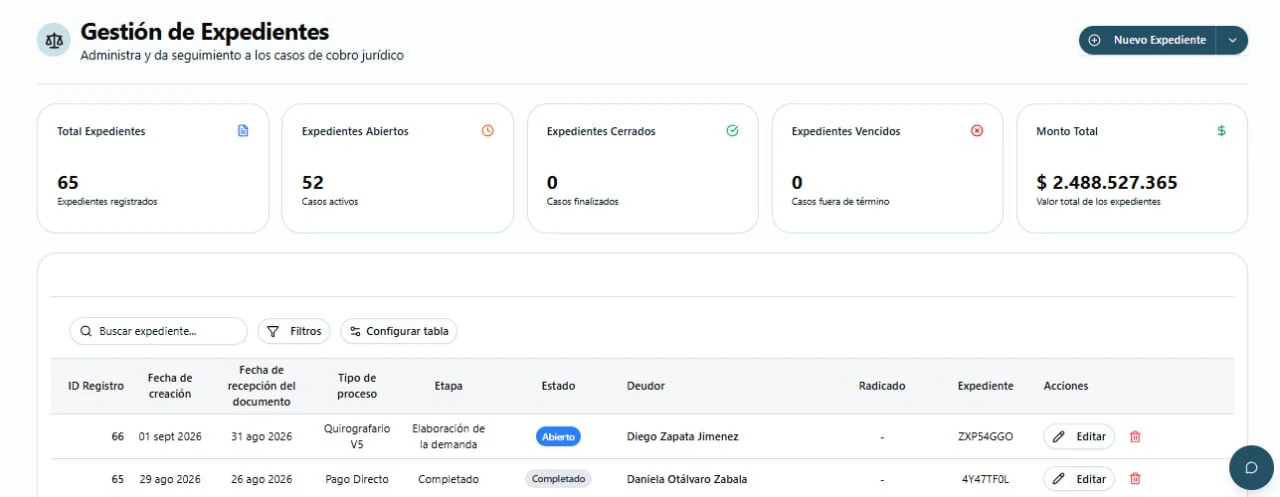Open Configurar tabla settings
The width and height of the screenshot is (1280, 497).
coord(398,331)
